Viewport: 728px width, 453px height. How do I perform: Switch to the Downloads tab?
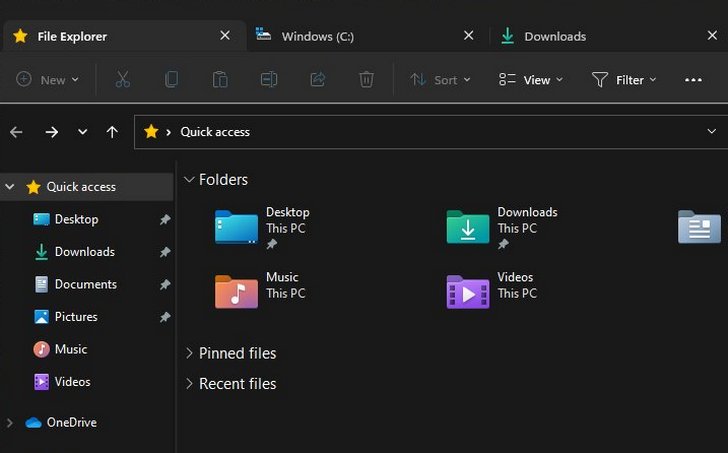(x=609, y=36)
